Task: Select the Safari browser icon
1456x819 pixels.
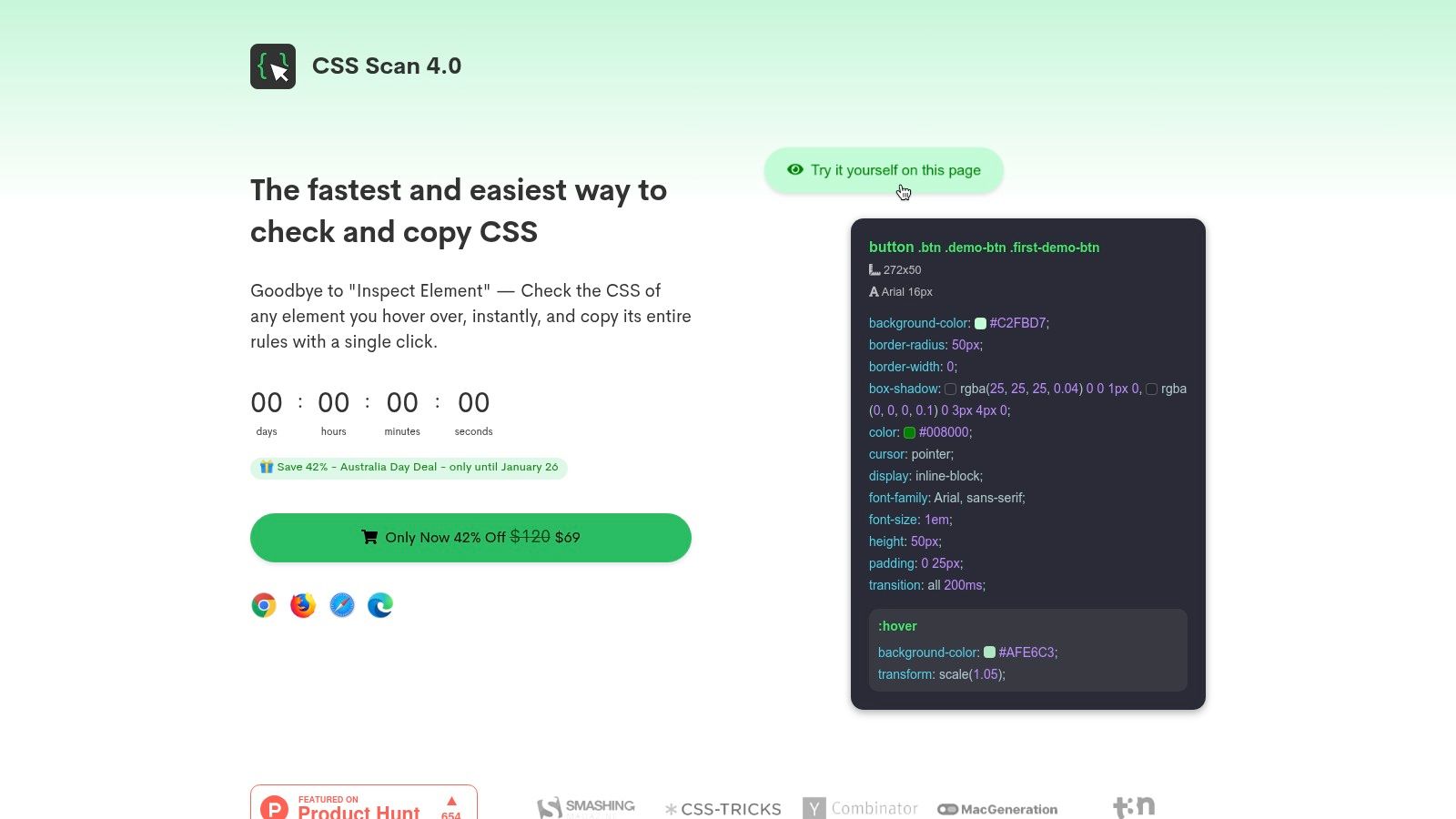Action: click(341, 604)
